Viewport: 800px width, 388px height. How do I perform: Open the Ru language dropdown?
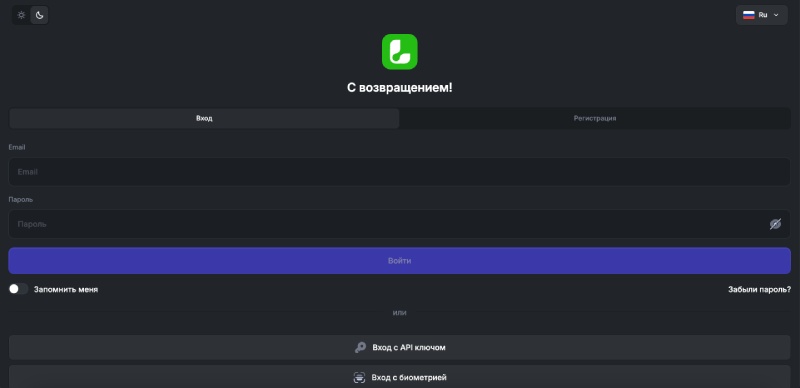coord(762,15)
